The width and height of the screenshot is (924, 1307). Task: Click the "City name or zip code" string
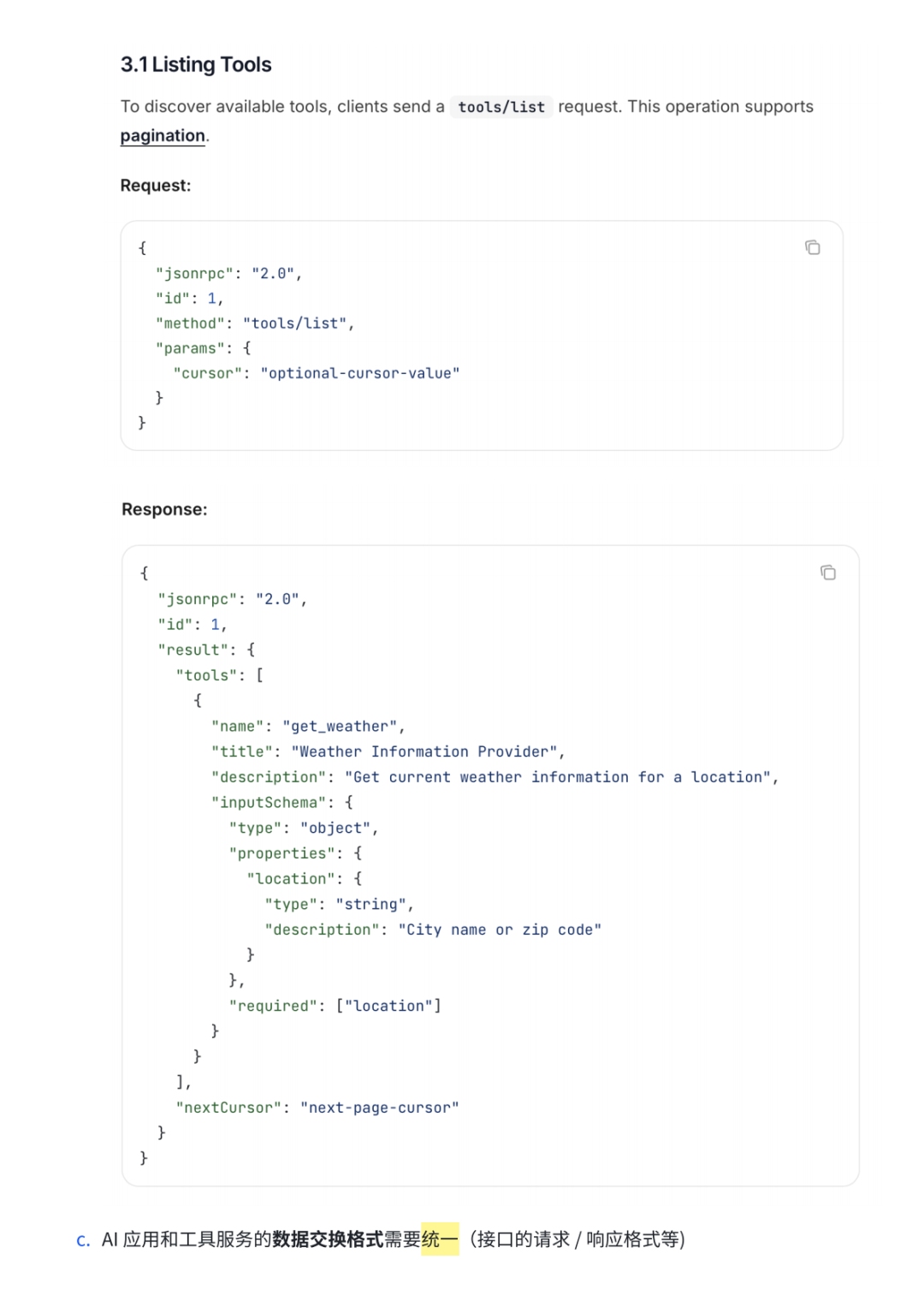tap(500, 930)
